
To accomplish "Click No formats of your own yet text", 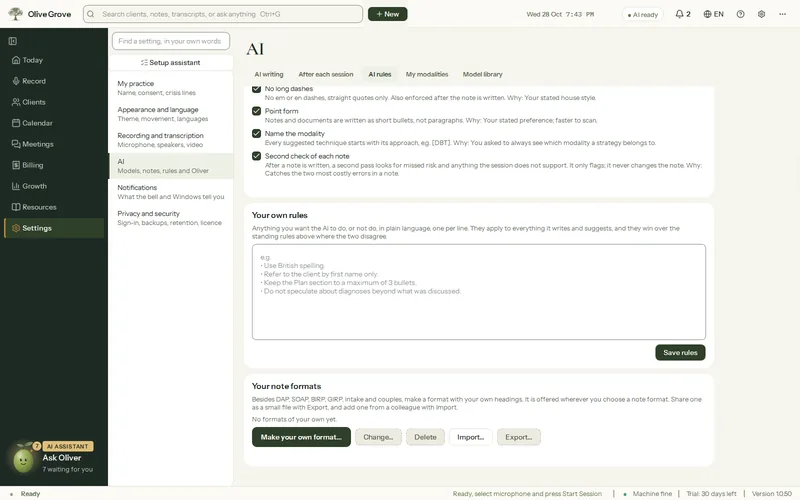I will click(x=294, y=419).
